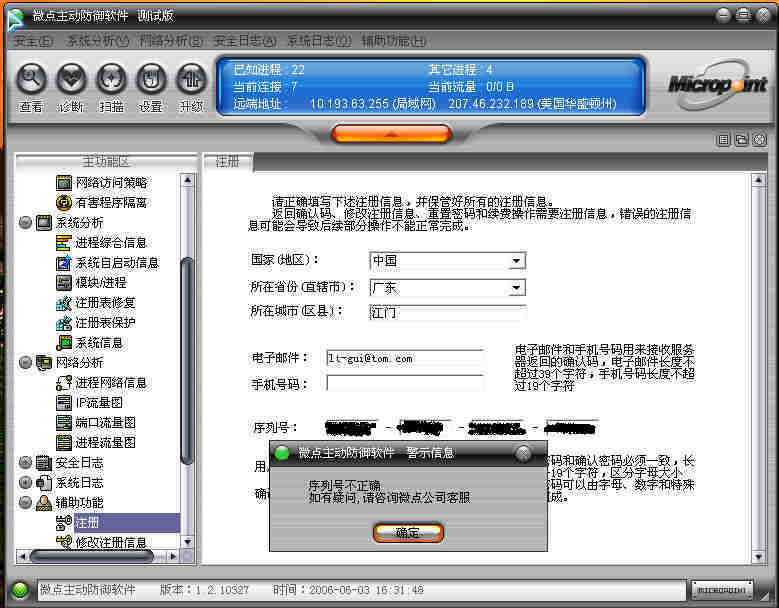The height and width of the screenshot is (608, 779).
Task: Open the 辅助功能 menu in menu bar
Action: coord(393,41)
